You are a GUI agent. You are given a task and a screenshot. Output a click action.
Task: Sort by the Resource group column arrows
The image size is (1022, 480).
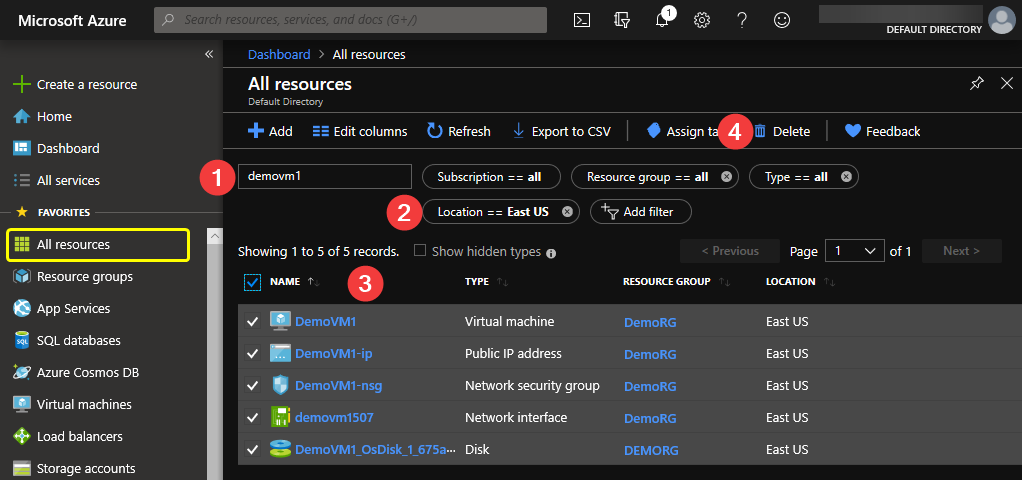(x=724, y=282)
